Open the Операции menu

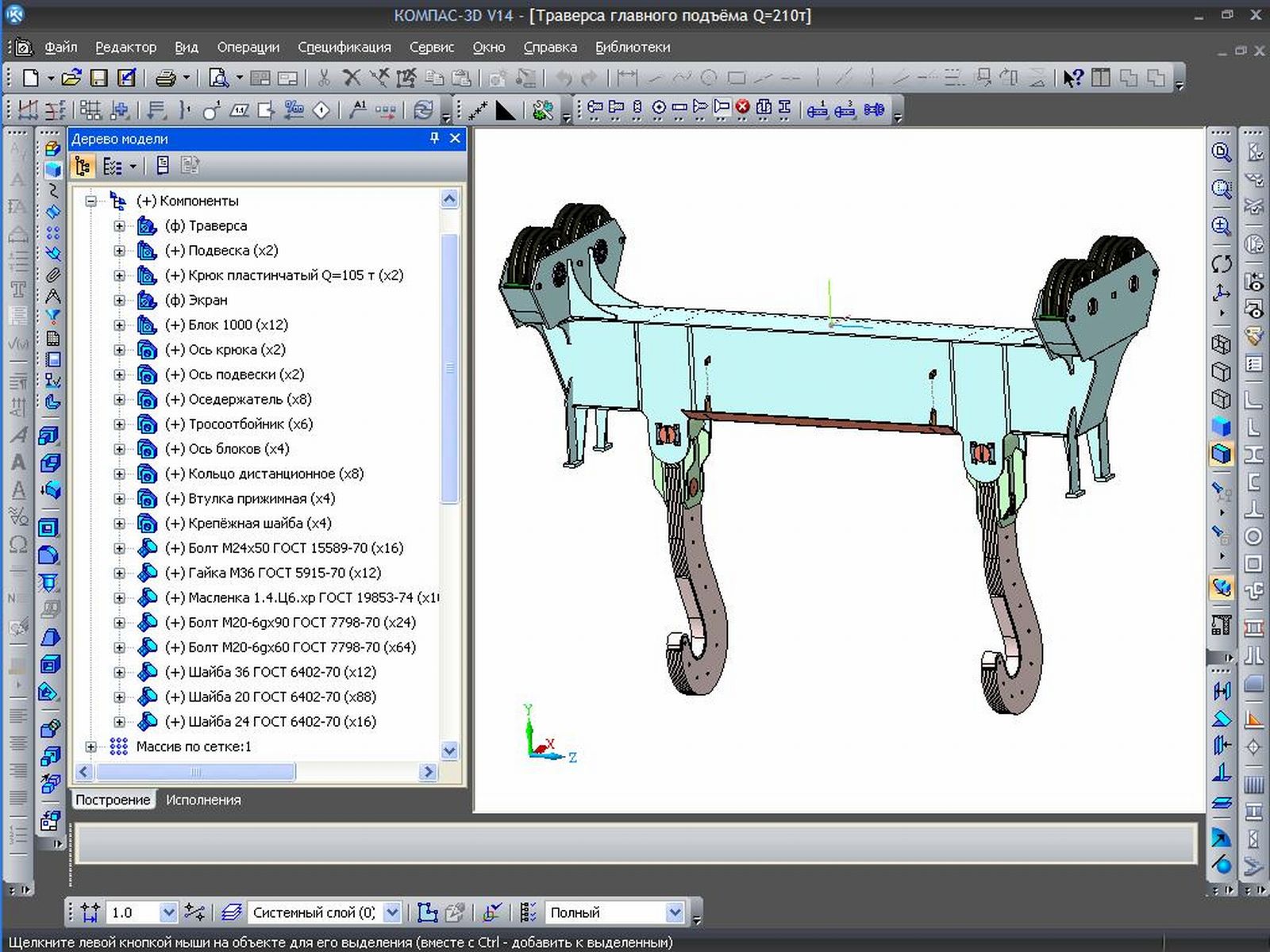(248, 48)
